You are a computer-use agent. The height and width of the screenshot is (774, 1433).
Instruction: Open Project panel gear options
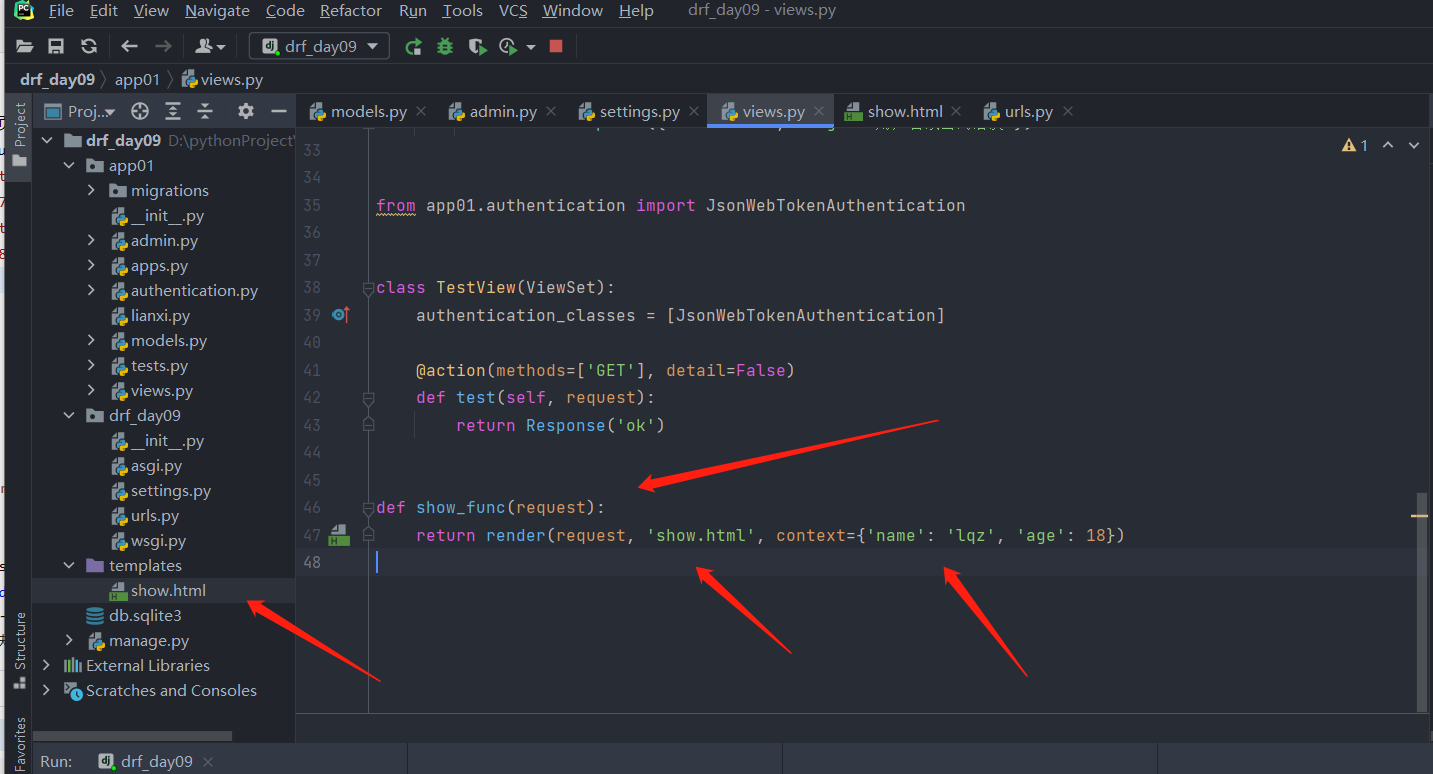(246, 111)
